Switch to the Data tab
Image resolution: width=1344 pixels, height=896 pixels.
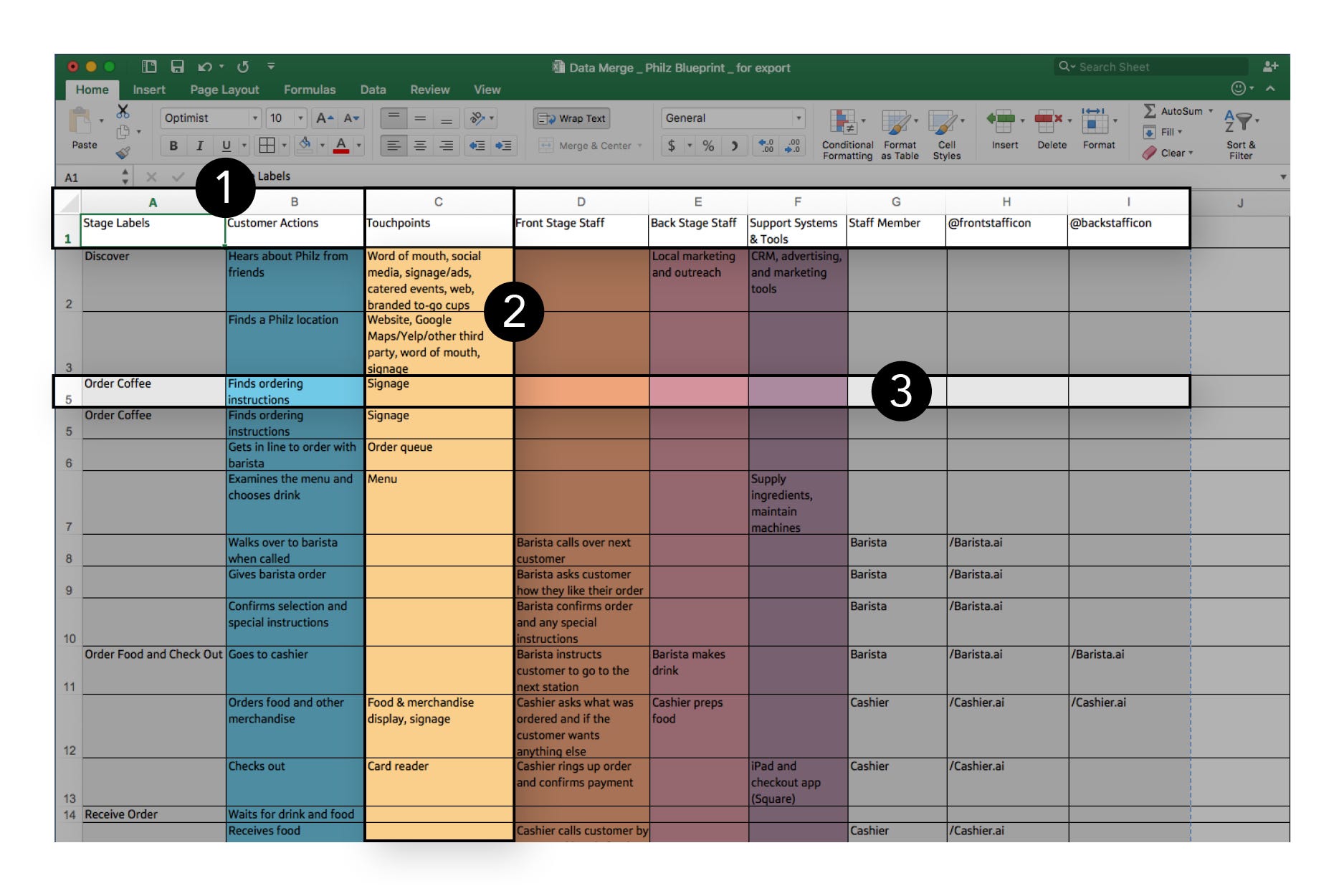(373, 90)
